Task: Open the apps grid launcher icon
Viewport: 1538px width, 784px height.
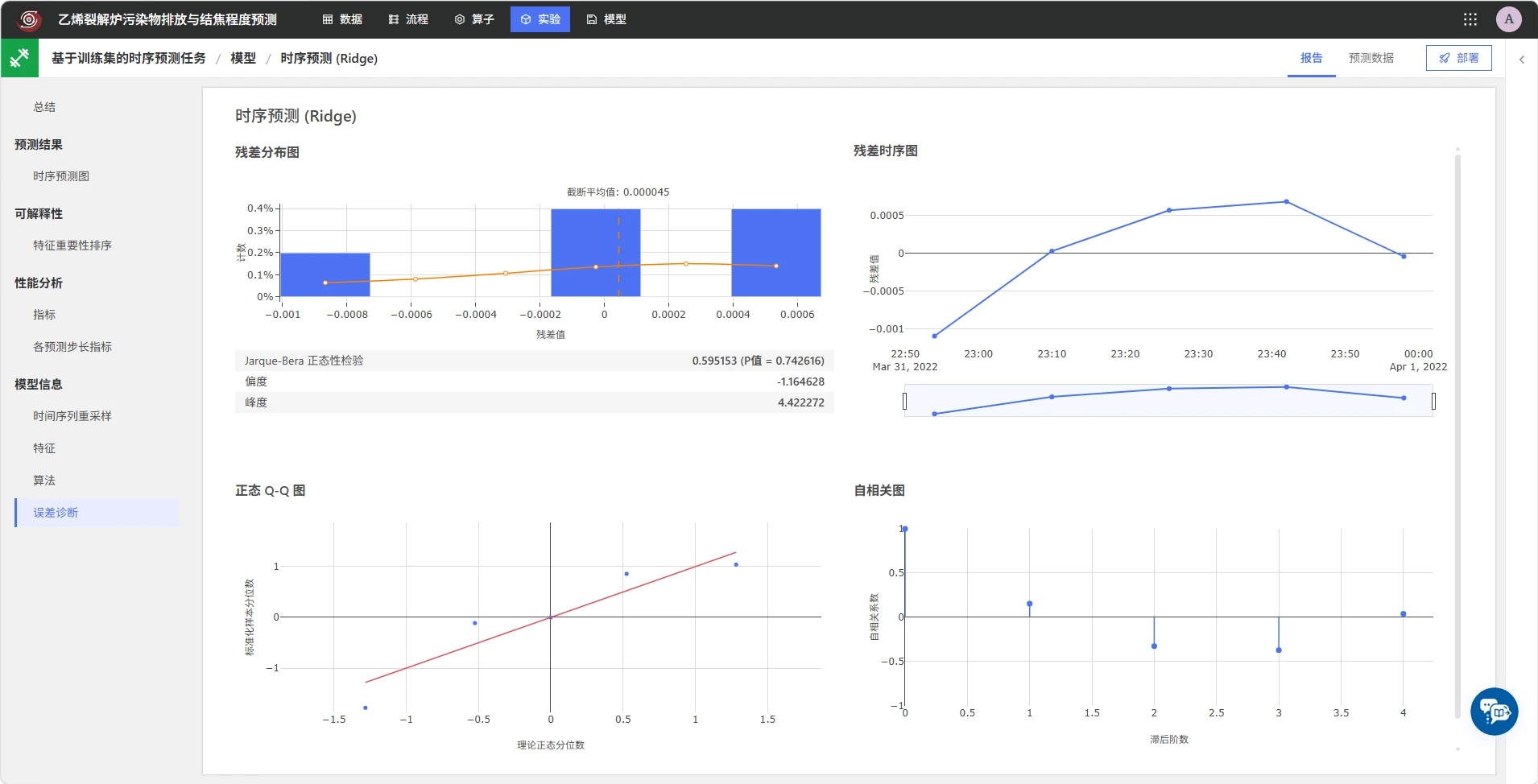Action: tap(1470, 19)
